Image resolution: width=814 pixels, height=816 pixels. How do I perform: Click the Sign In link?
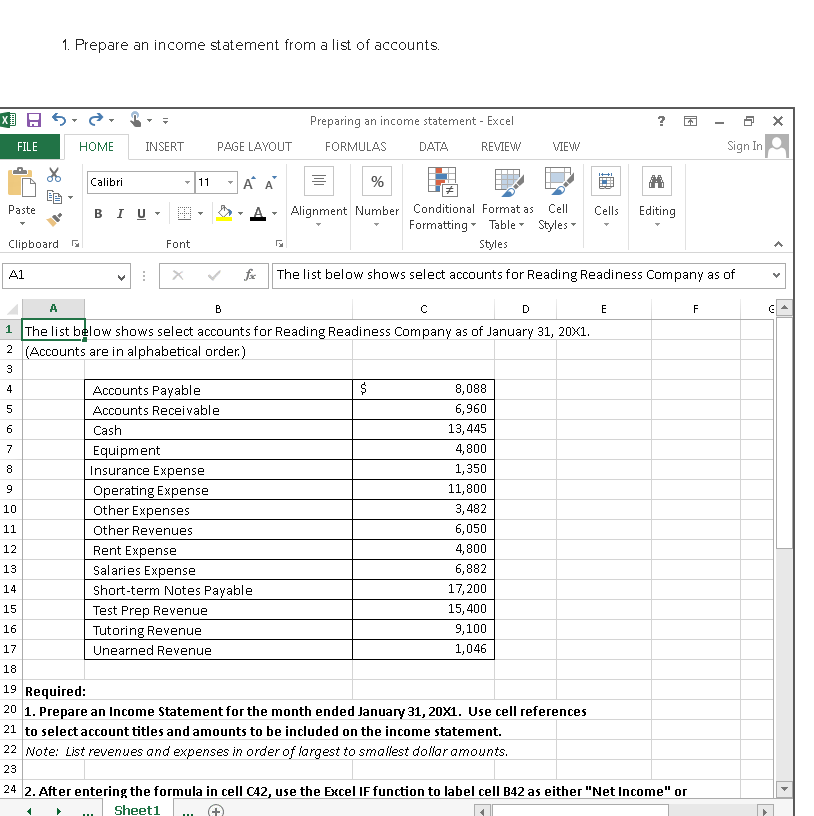click(x=743, y=146)
